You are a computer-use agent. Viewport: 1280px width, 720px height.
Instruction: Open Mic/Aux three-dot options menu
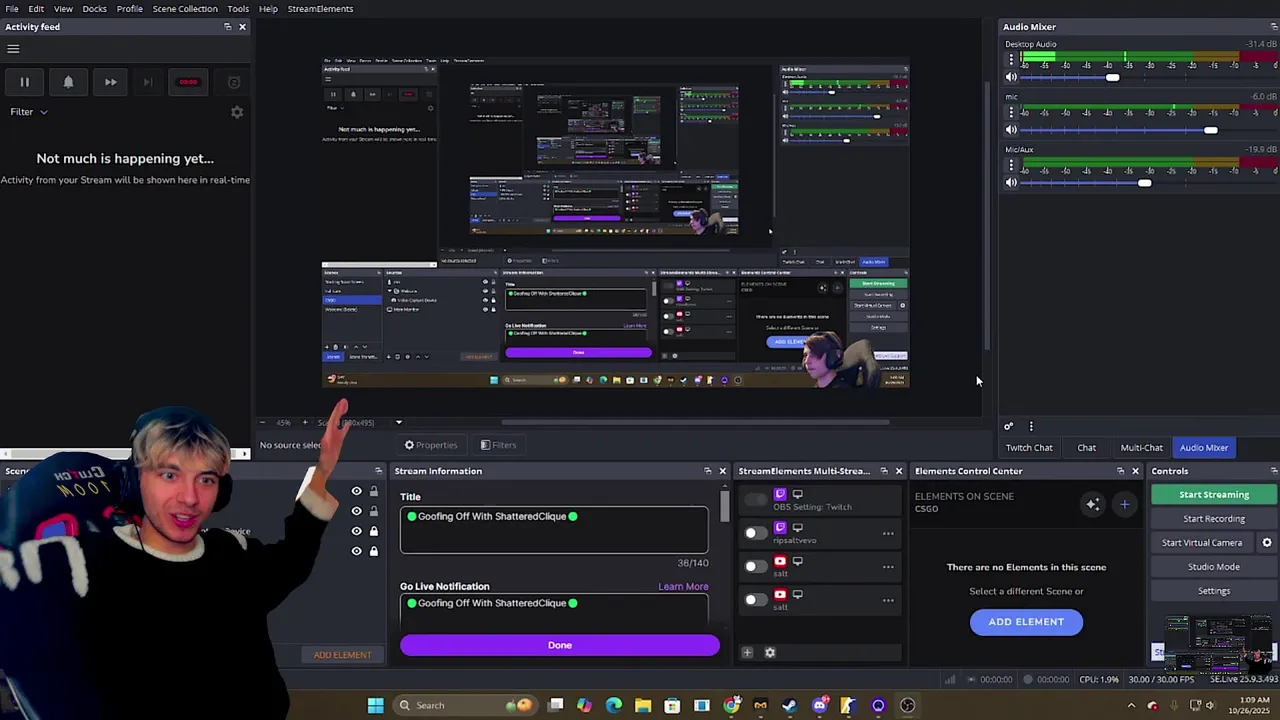[1011, 164]
